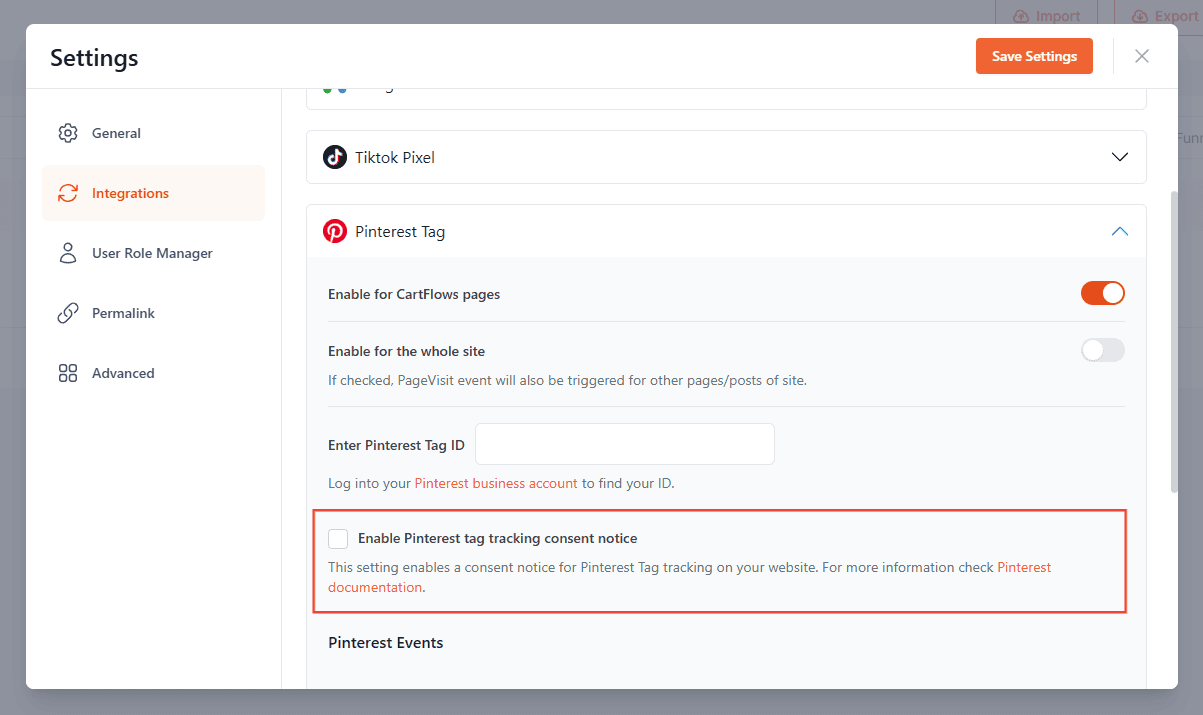Viewport: 1203px width, 715px height.
Task: Click the Integrations sync icon
Action: (x=68, y=193)
